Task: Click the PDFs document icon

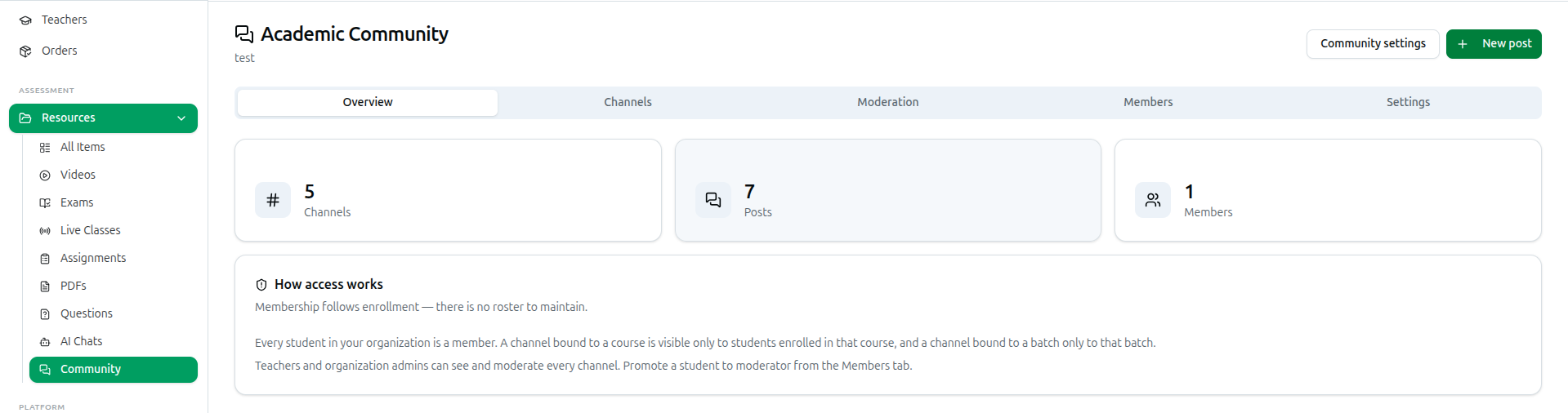Action: (x=45, y=286)
